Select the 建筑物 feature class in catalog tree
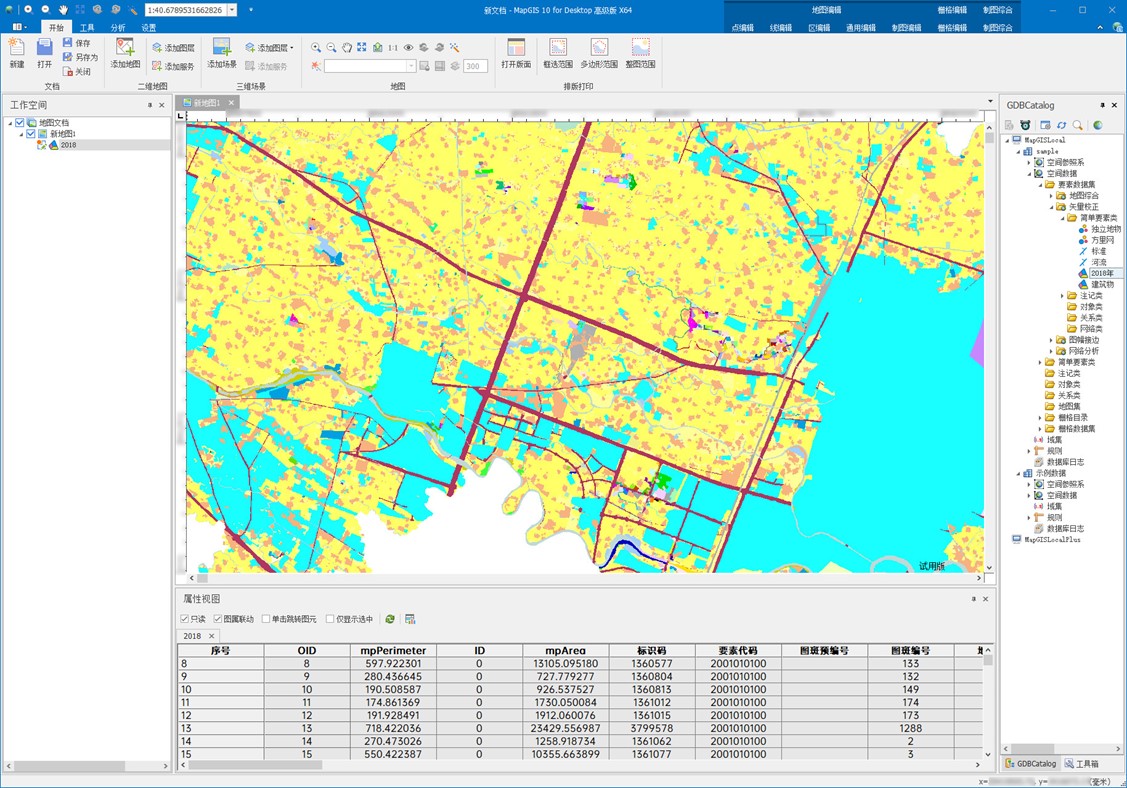 1101,284
